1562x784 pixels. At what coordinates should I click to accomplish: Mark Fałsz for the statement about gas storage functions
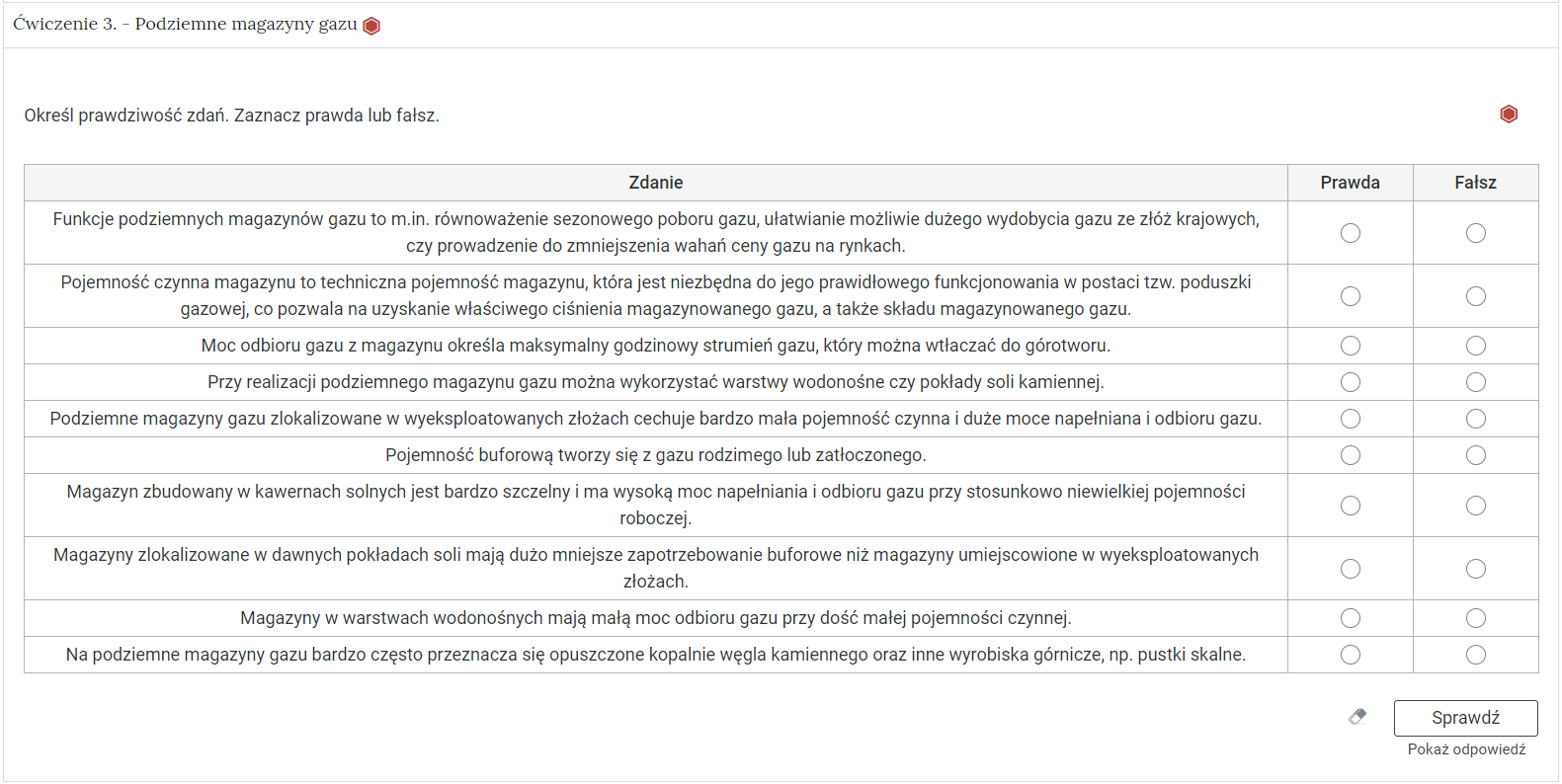[1475, 233]
